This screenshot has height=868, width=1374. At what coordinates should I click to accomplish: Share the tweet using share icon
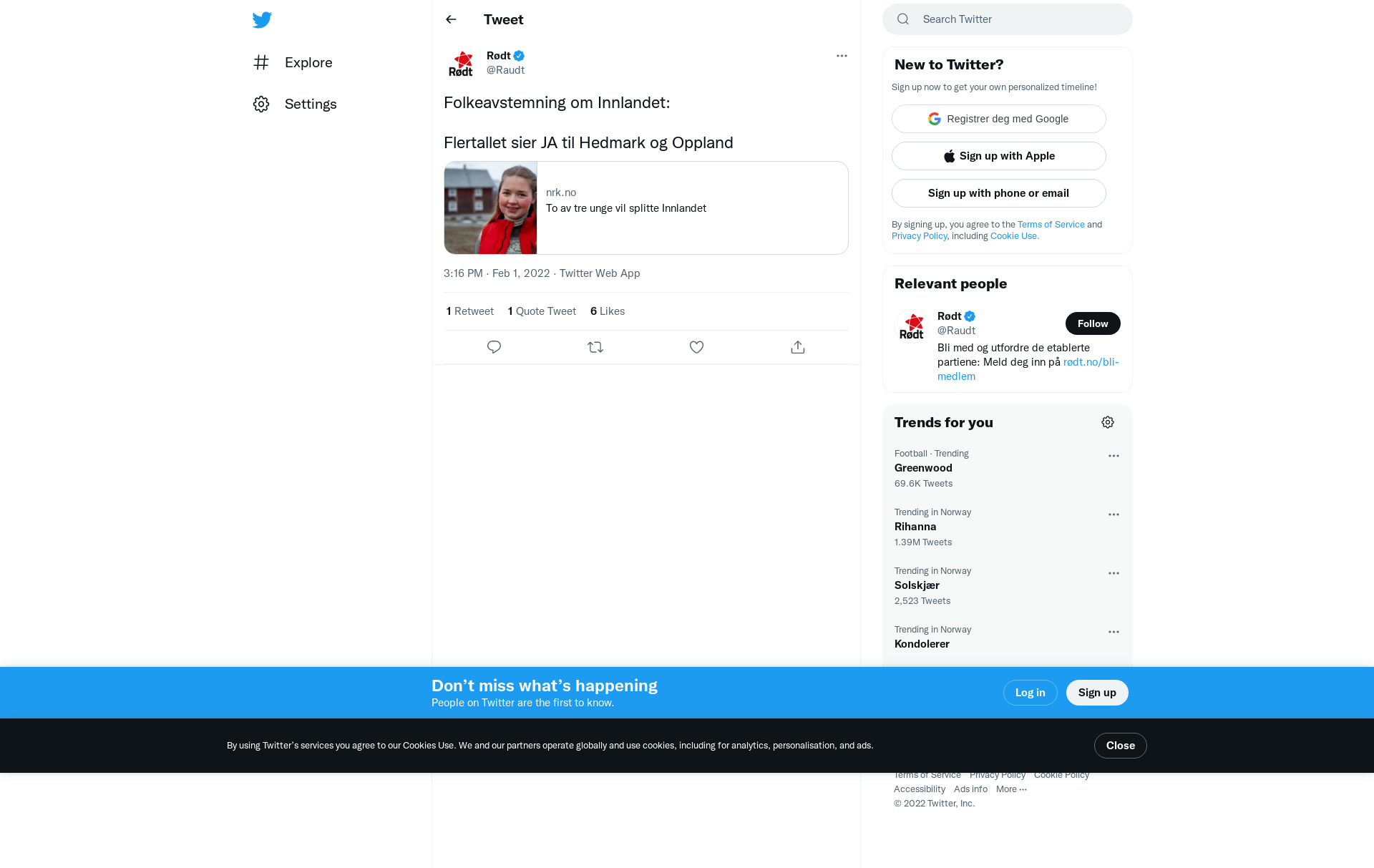tap(798, 347)
